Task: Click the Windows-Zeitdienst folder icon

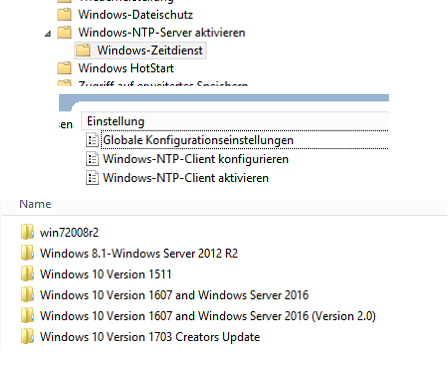Action: point(83,50)
